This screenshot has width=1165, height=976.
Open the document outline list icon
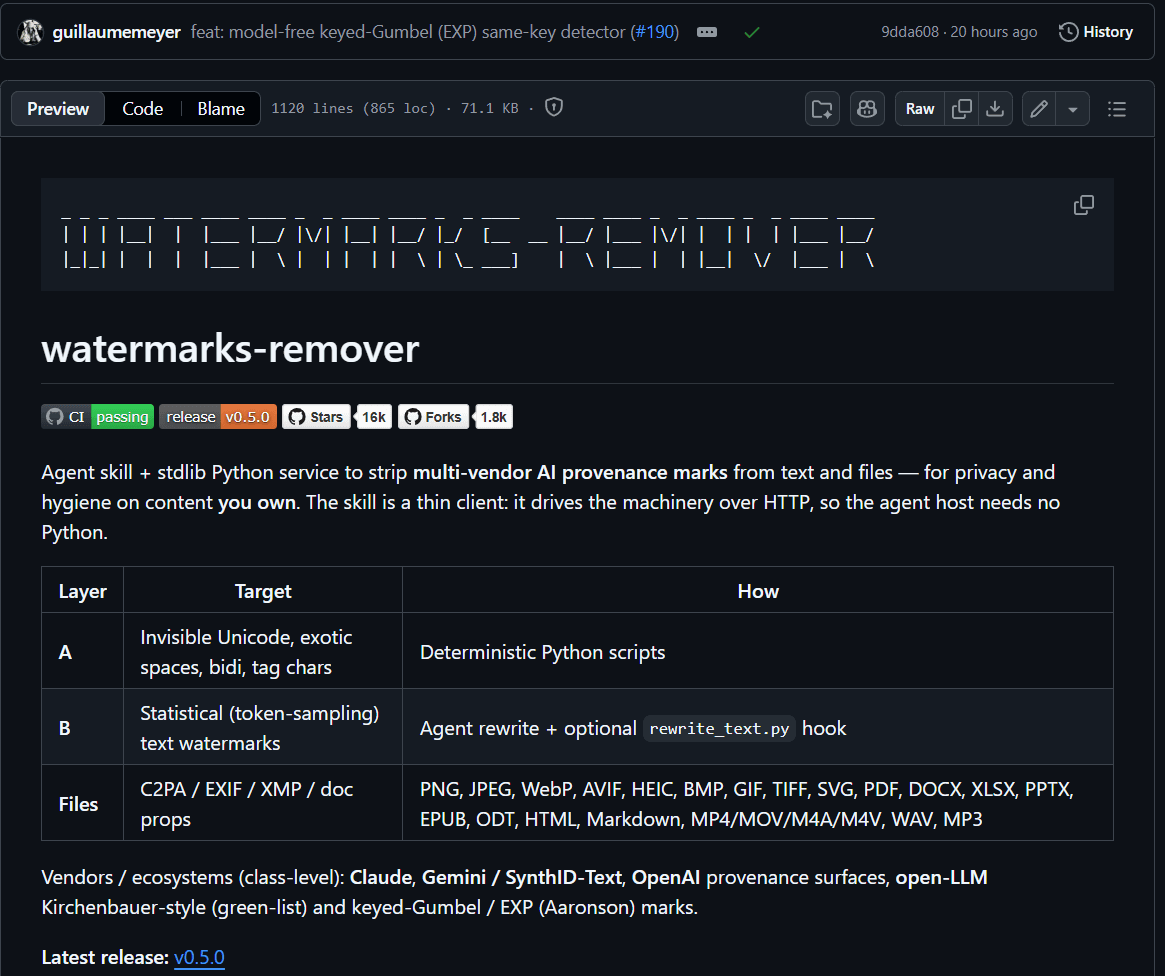pyautogui.click(x=1117, y=109)
